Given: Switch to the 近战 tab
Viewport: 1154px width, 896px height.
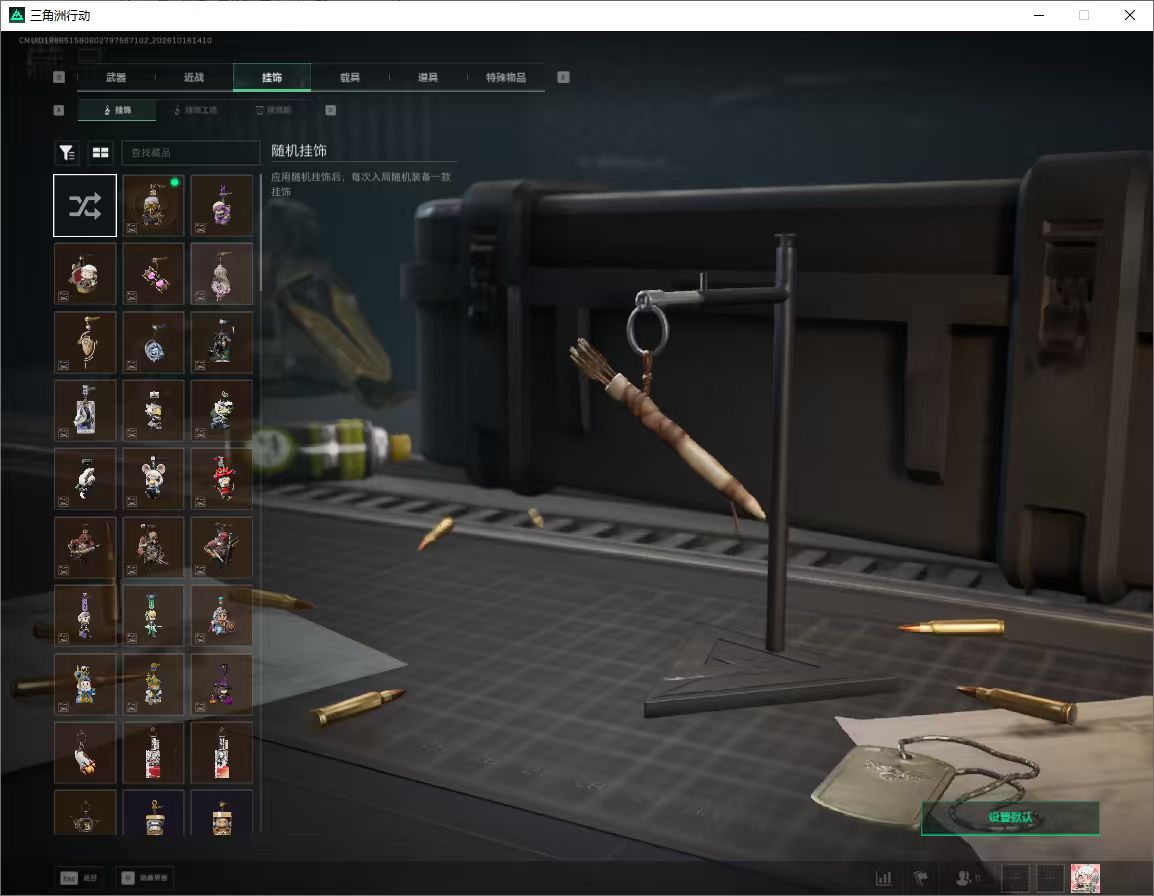Looking at the screenshot, I should [194, 77].
